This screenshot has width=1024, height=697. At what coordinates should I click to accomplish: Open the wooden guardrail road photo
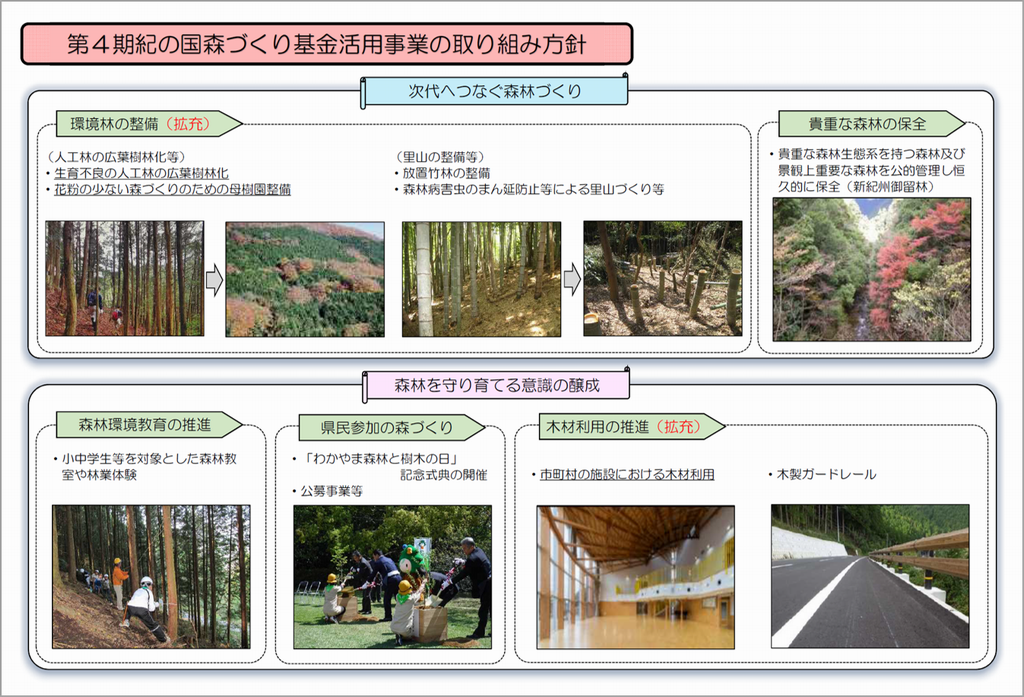point(870,576)
